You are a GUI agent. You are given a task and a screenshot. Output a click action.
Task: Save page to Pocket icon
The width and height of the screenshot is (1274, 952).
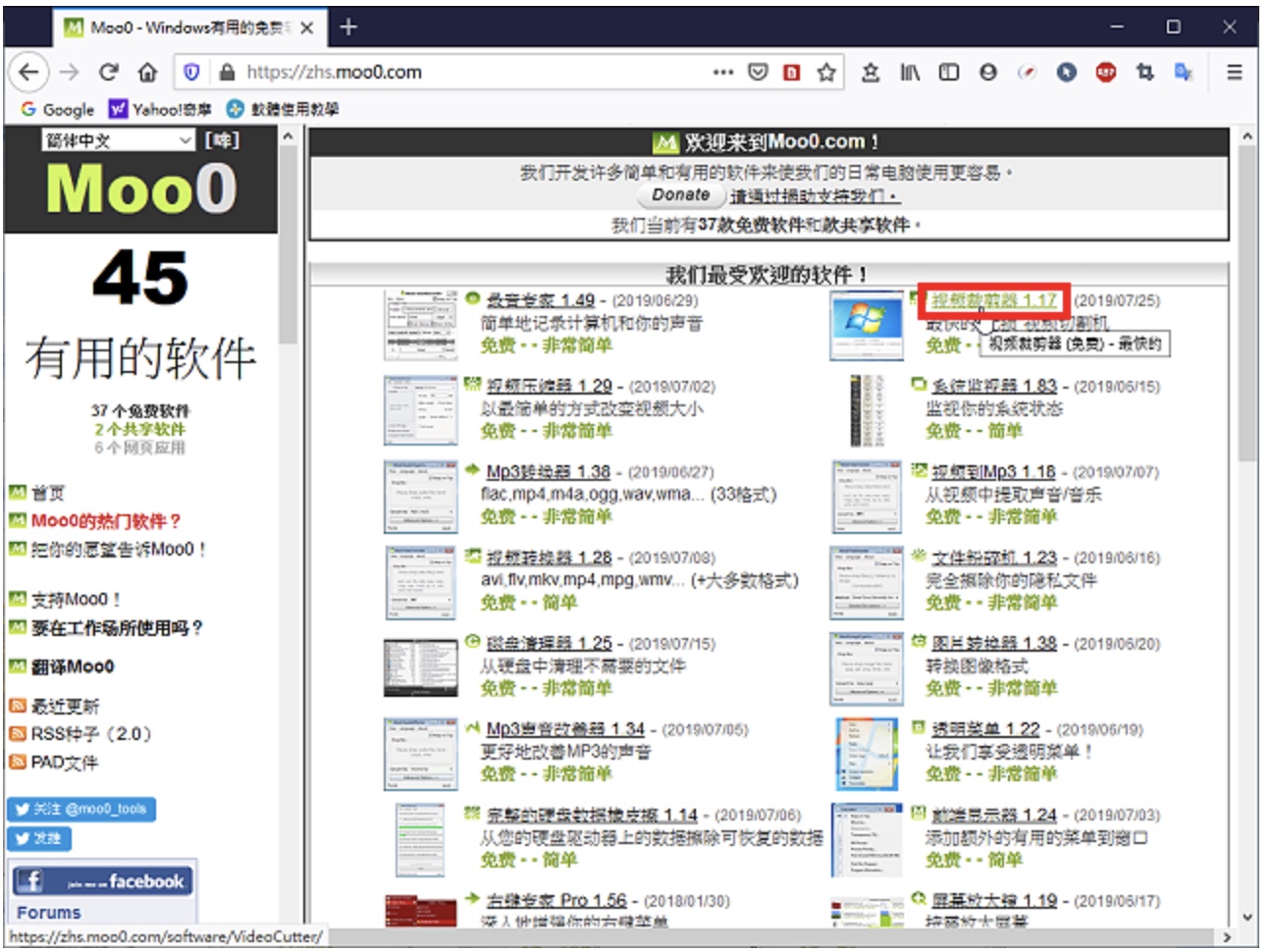(758, 72)
